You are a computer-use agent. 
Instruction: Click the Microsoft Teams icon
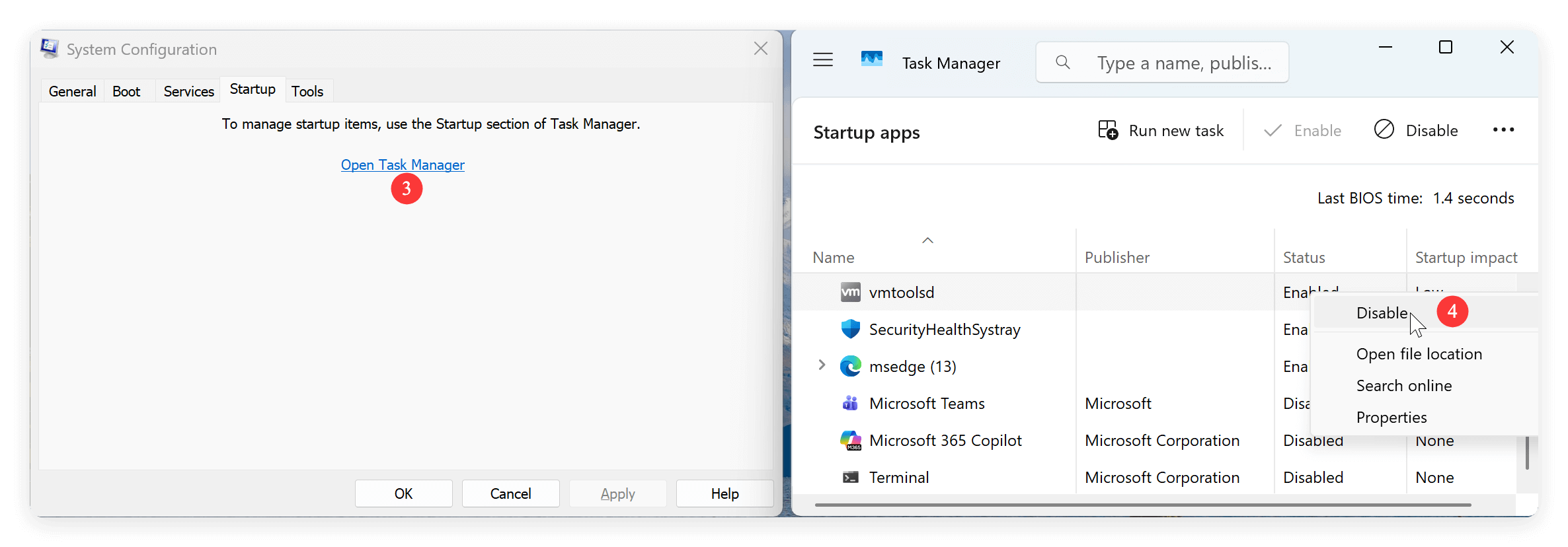851,403
